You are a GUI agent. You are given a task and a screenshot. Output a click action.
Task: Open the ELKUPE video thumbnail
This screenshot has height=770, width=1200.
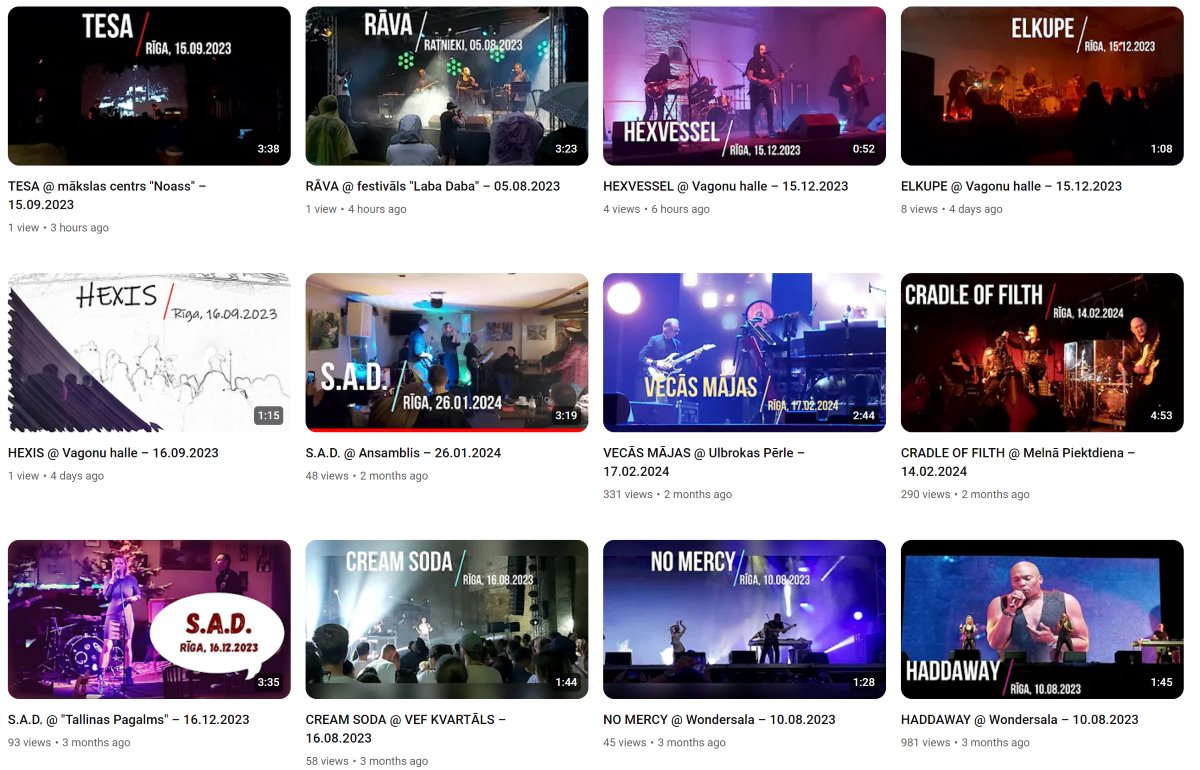pos(1042,86)
